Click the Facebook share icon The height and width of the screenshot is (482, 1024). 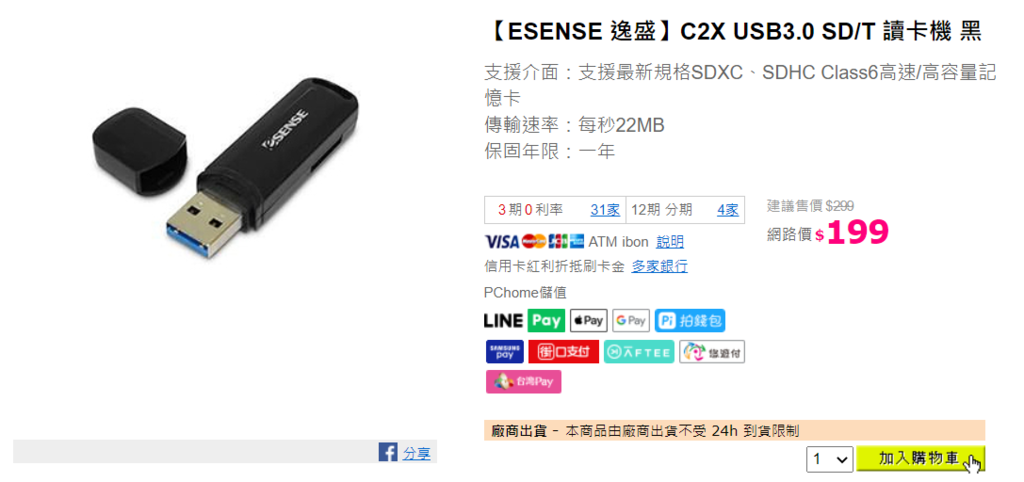coord(388,452)
